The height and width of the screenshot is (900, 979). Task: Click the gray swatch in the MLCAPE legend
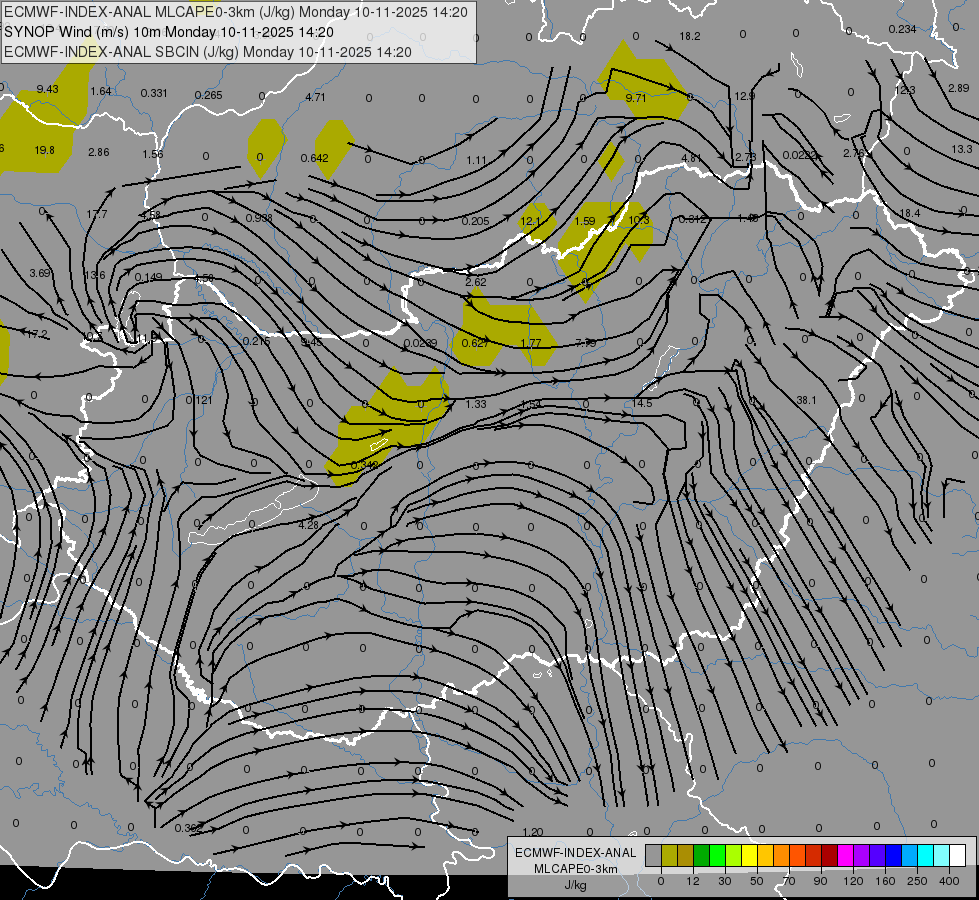tap(653, 855)
